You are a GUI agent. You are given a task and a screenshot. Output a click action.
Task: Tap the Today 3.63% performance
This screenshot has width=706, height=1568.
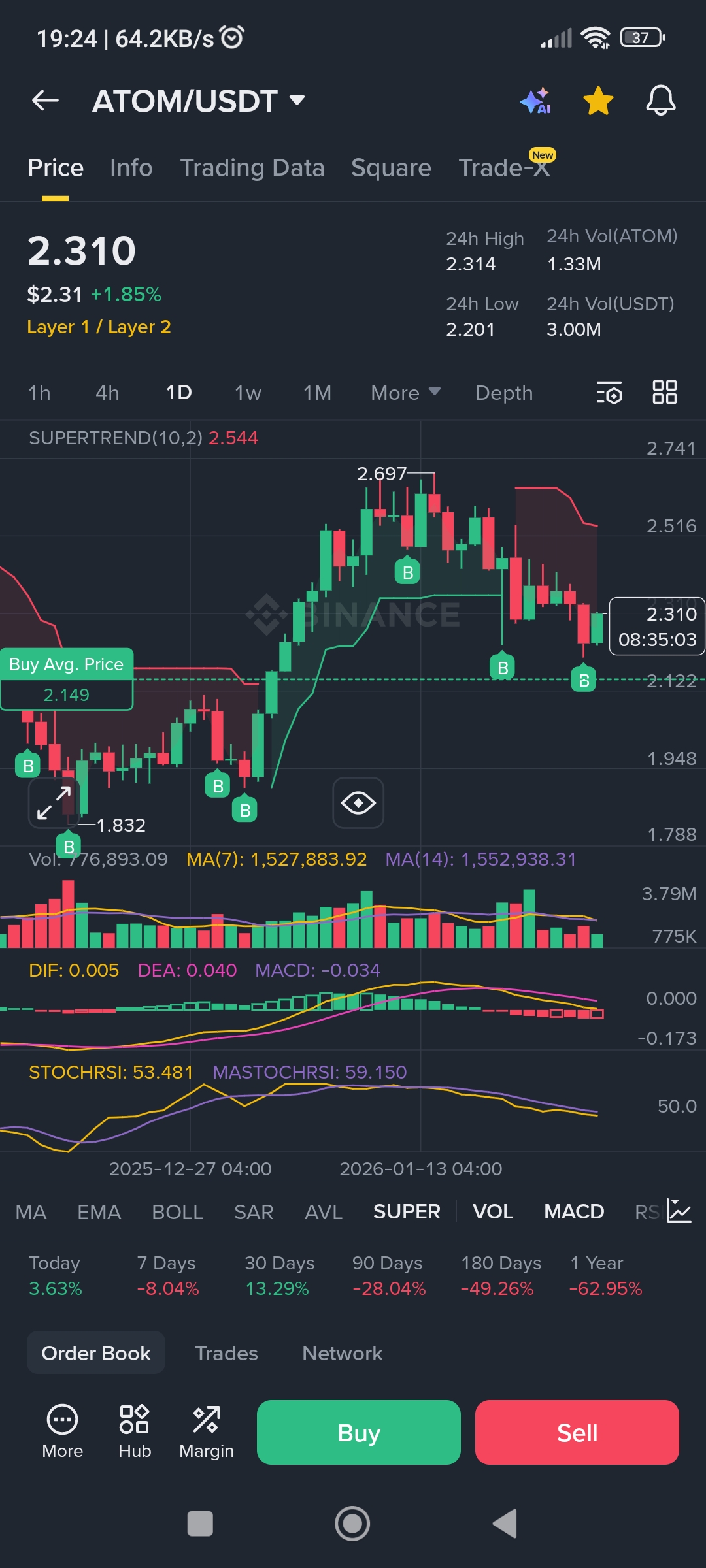point(56,1276)
